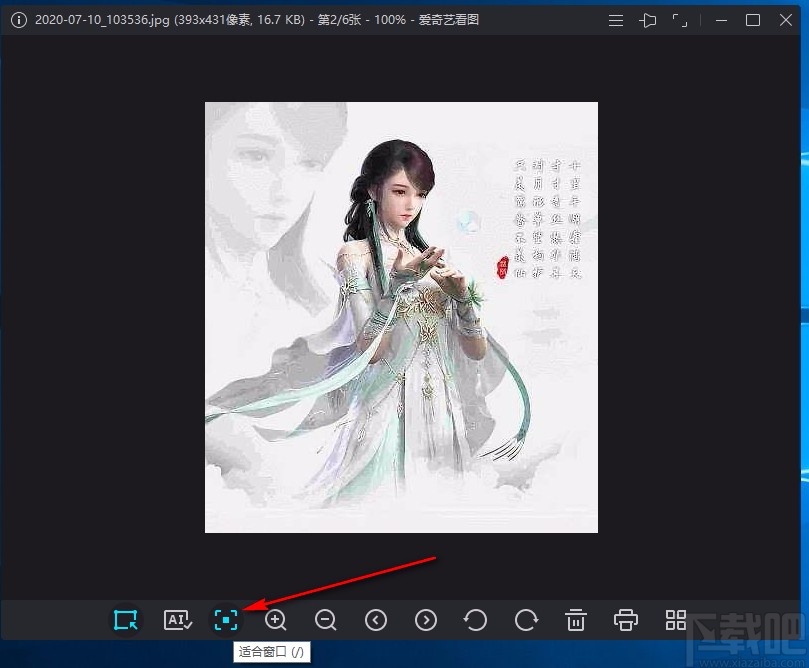Rotate the image clockwise
Screen dimensions: 809x668
tap(525, 620)
